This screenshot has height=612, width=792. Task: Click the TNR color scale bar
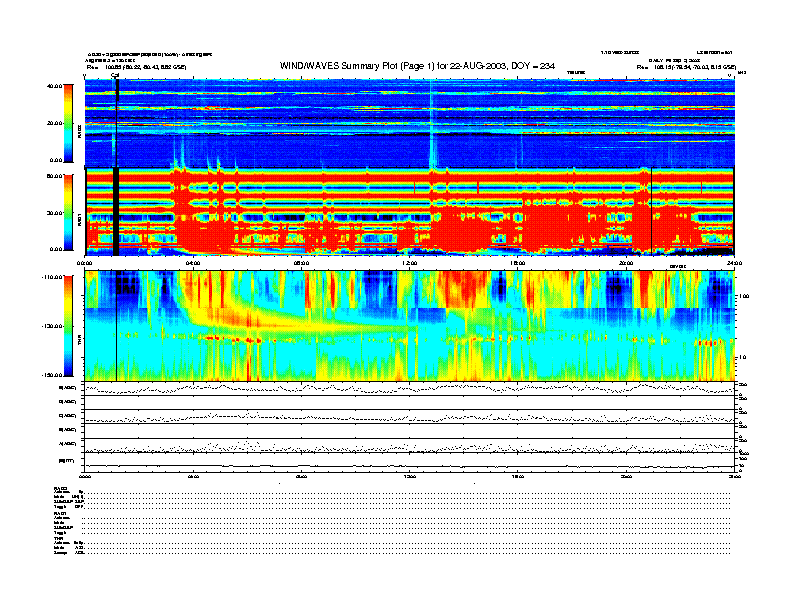click(x=68, y=326)
